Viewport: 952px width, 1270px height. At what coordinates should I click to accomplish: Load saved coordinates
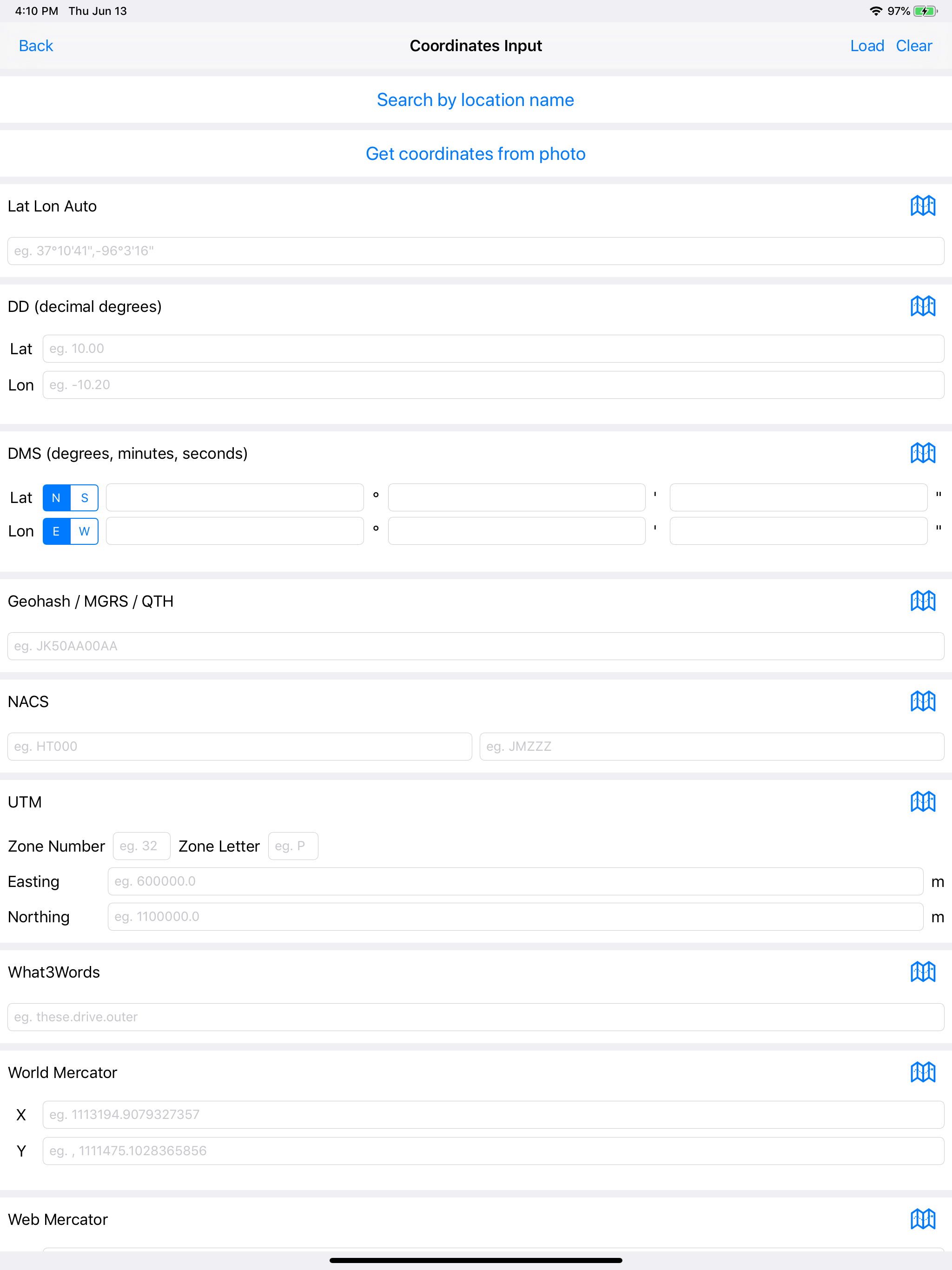[x=867, y=46]
